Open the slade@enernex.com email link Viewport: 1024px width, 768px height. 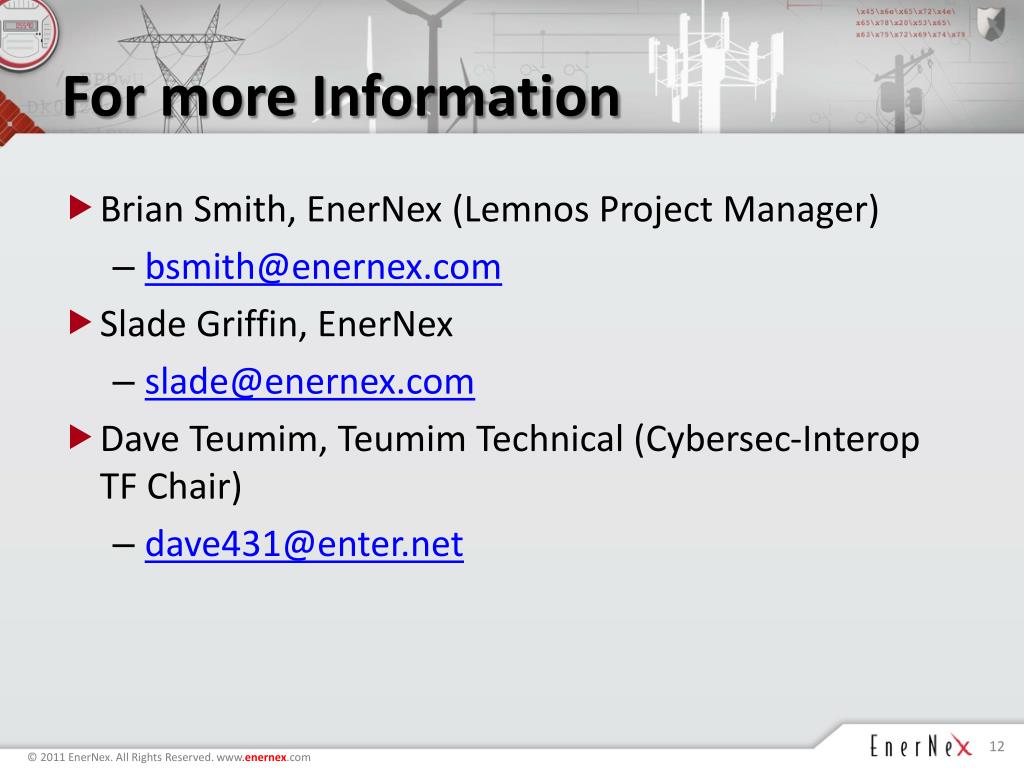pyautogui.click(x=310, y=382)
